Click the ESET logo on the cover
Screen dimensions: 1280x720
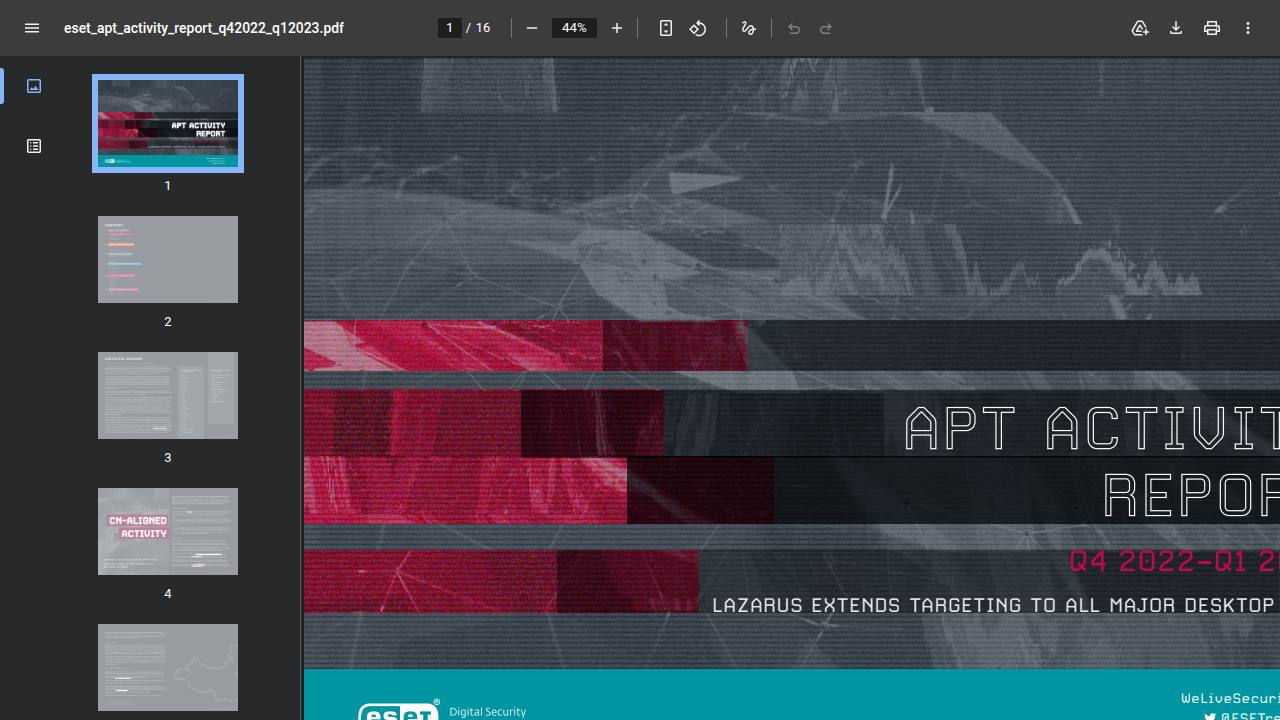pos(399,711)
